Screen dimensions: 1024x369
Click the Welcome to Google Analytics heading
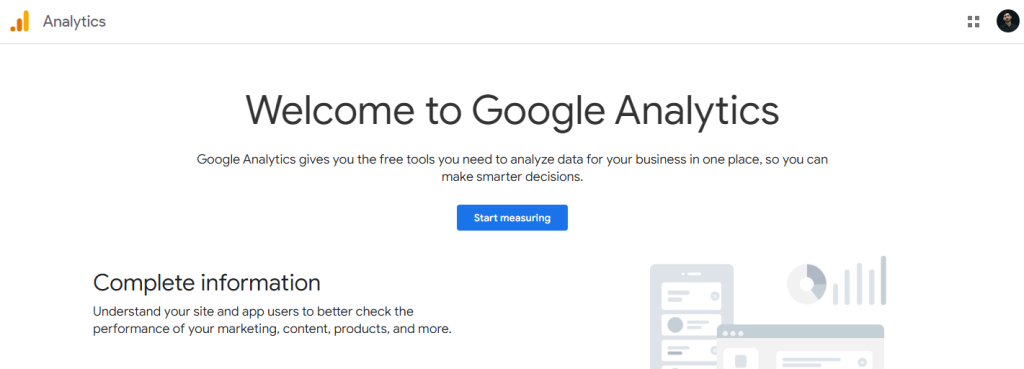pos(512,110)
